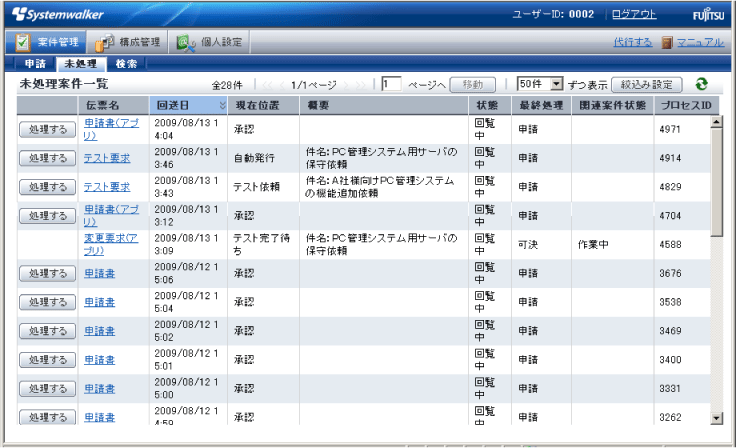
Task: Click the プロセスID column header
Action: coord(686,106)
